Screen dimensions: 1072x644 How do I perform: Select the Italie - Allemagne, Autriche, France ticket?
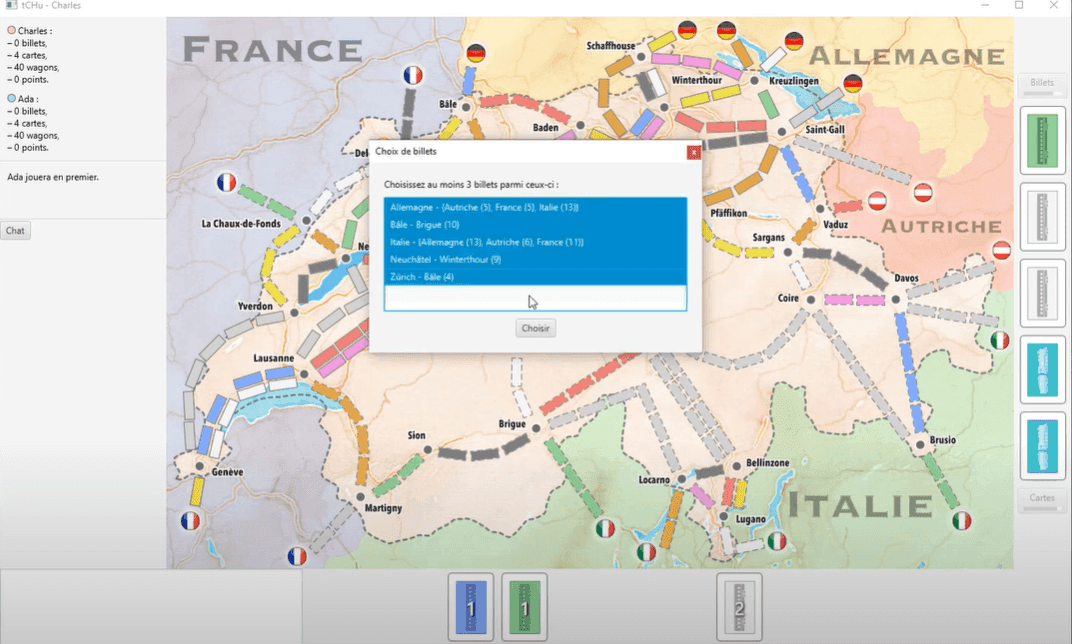pos(535,242)
